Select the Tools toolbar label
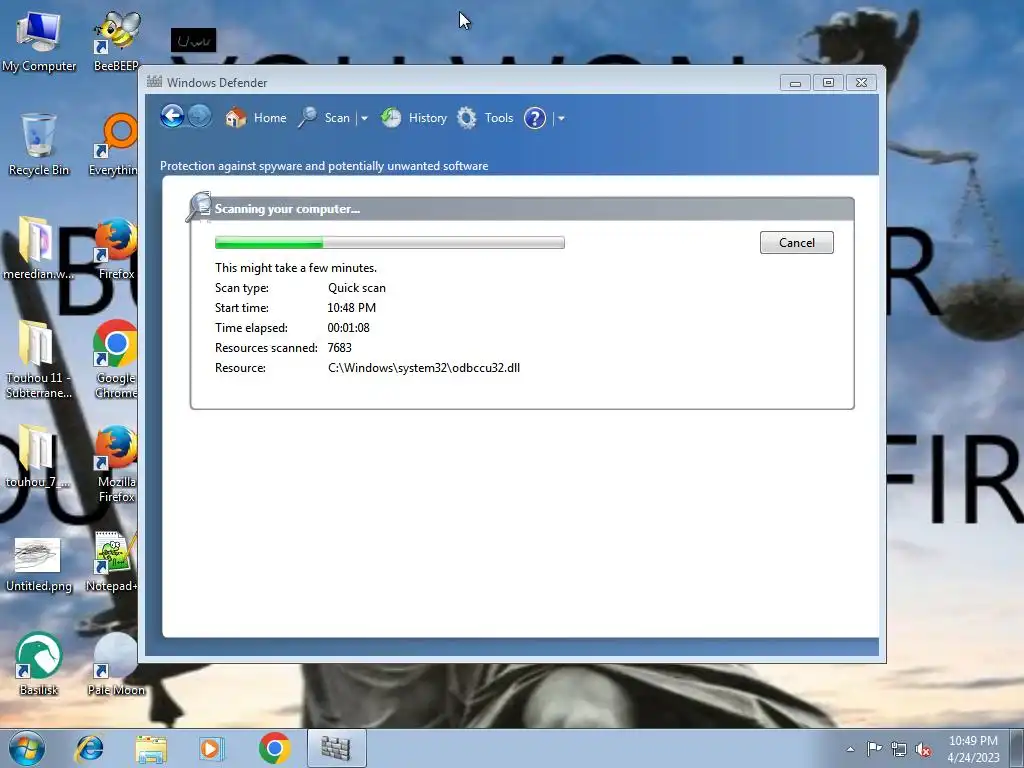The width and height of the screenshot is (1024, 768). [x=499, y=118]
